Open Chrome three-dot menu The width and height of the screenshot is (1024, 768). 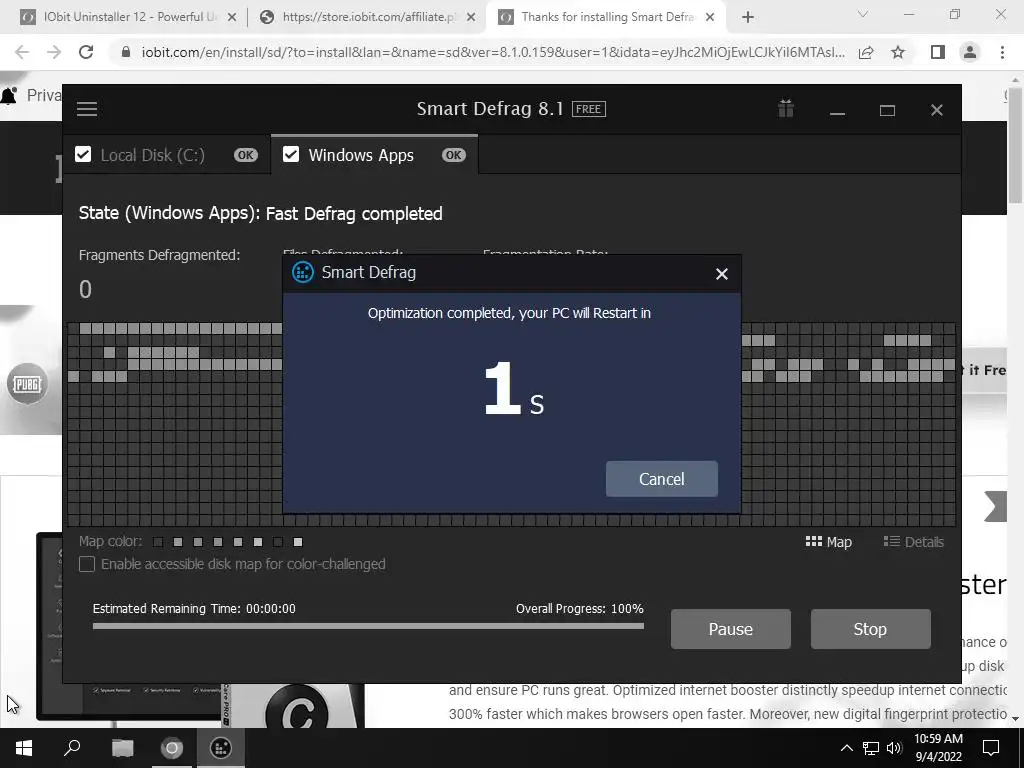[1002, 52]
